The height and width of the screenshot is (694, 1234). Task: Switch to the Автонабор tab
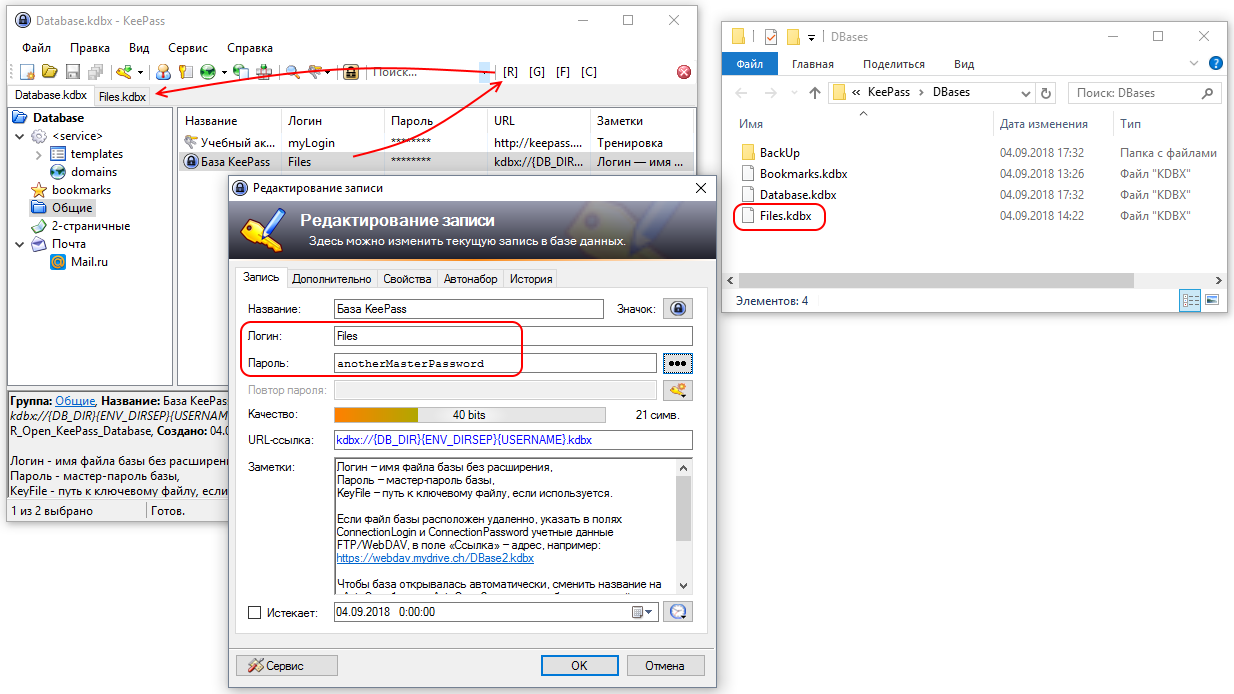tap(470, 279)
